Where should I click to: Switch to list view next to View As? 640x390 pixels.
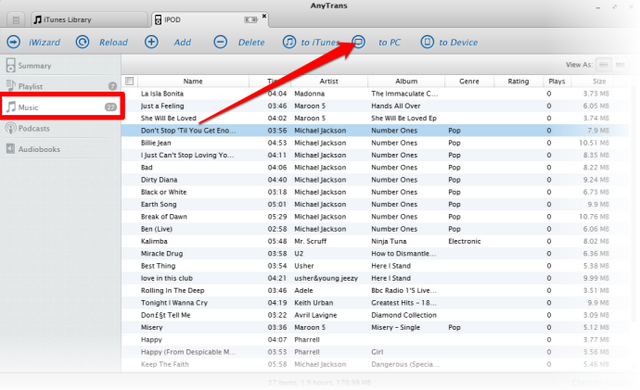coord(604,64)
